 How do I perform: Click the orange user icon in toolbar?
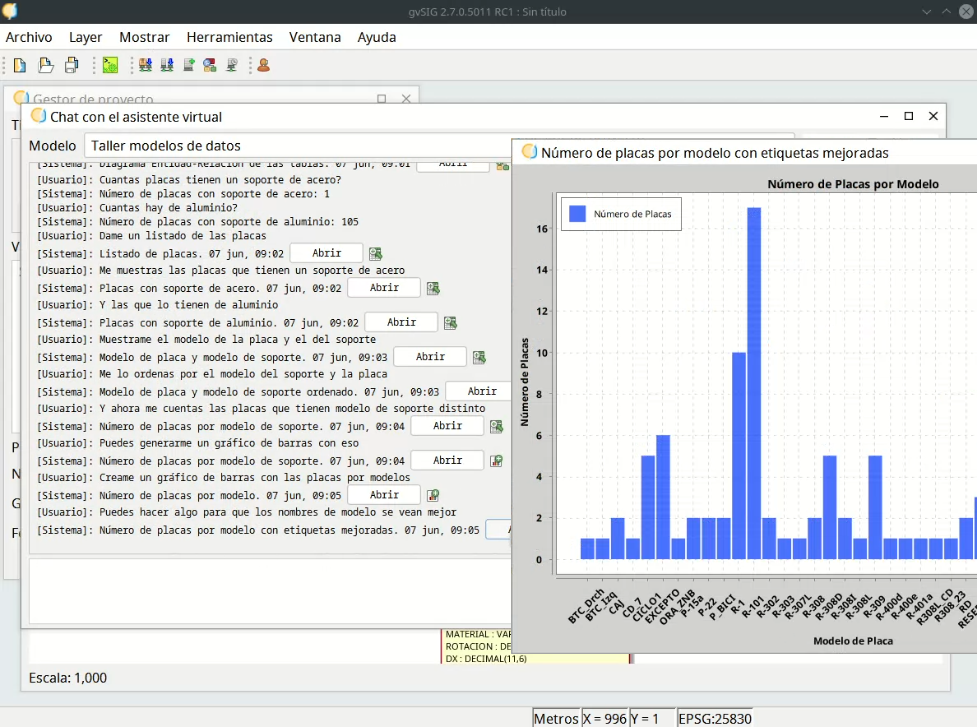(x=263, y=65)
